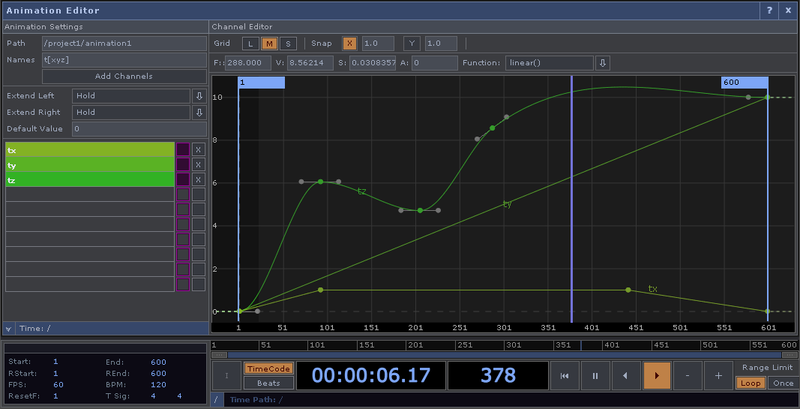This screenshot has height=409, width=800.
Task: Click the ty channel color swatch
Action: [x=183, y=164]
